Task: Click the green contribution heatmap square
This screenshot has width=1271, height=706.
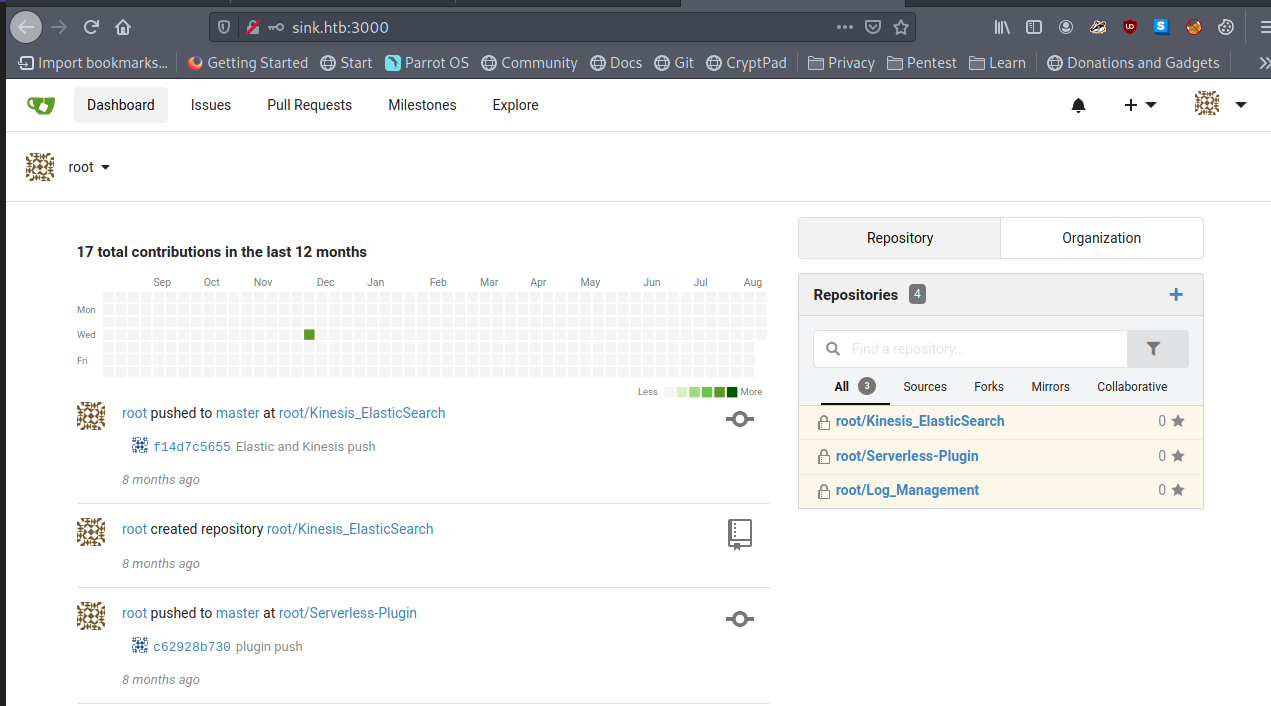Action: point(309,335)
